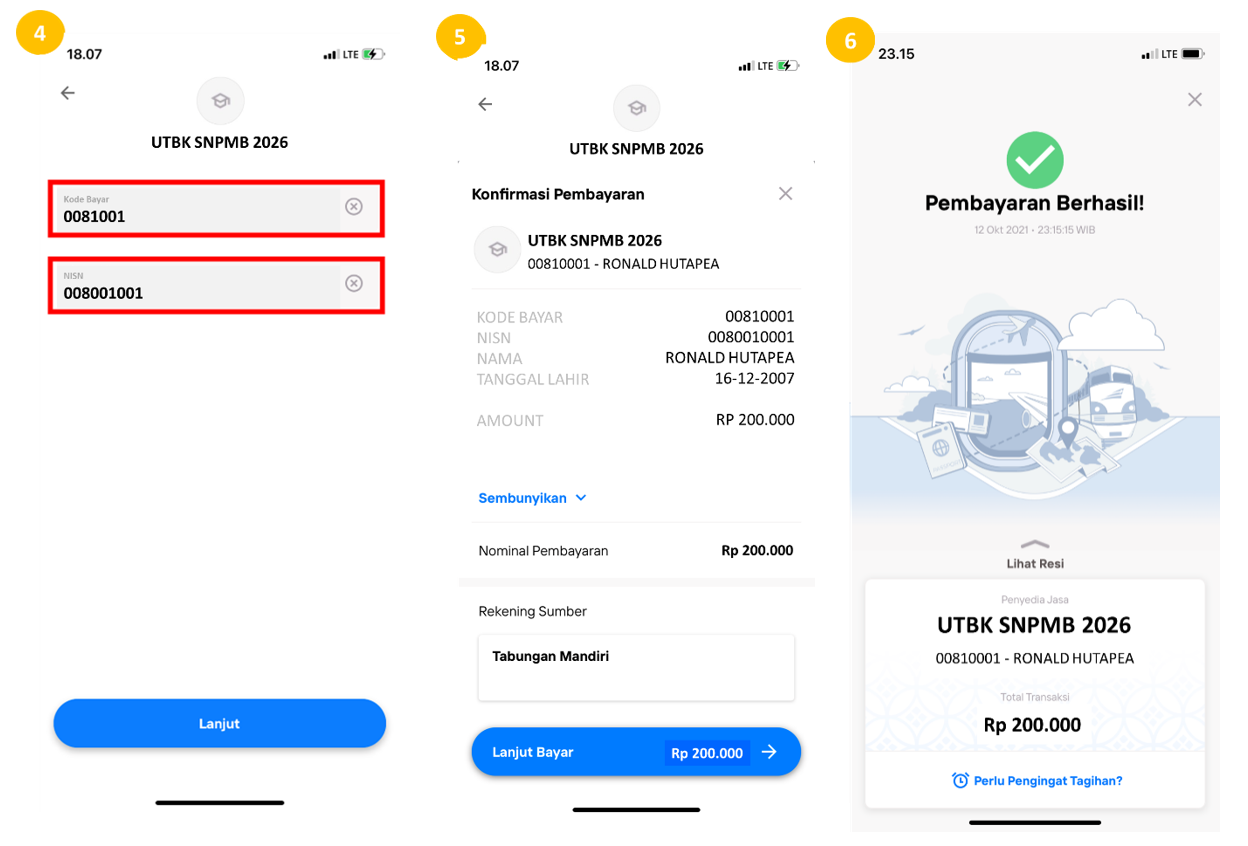The width and height of the screenshot is (1248, 846).
Task: Close the Pembayaran Berhasil screen
Action: (1194, 99)
